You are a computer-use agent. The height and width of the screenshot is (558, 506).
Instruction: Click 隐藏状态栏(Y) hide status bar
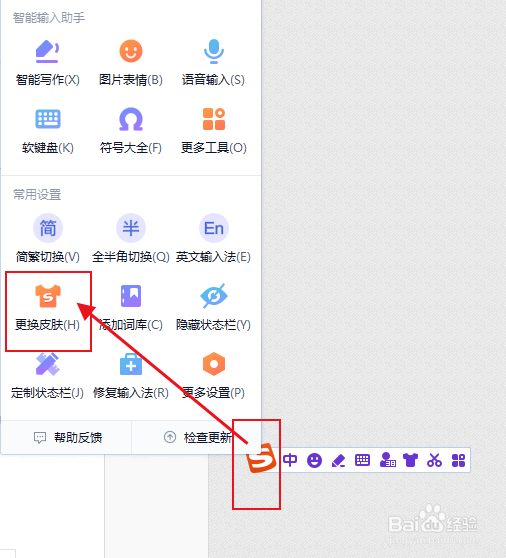tap(214, 308)
